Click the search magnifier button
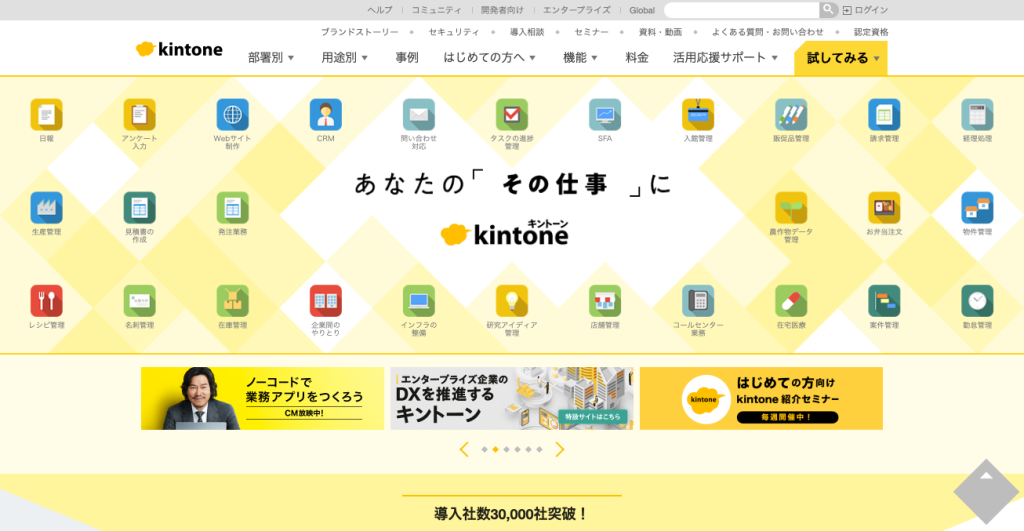The height and width of the screenshot is (531, 1024). pos(828,10)
